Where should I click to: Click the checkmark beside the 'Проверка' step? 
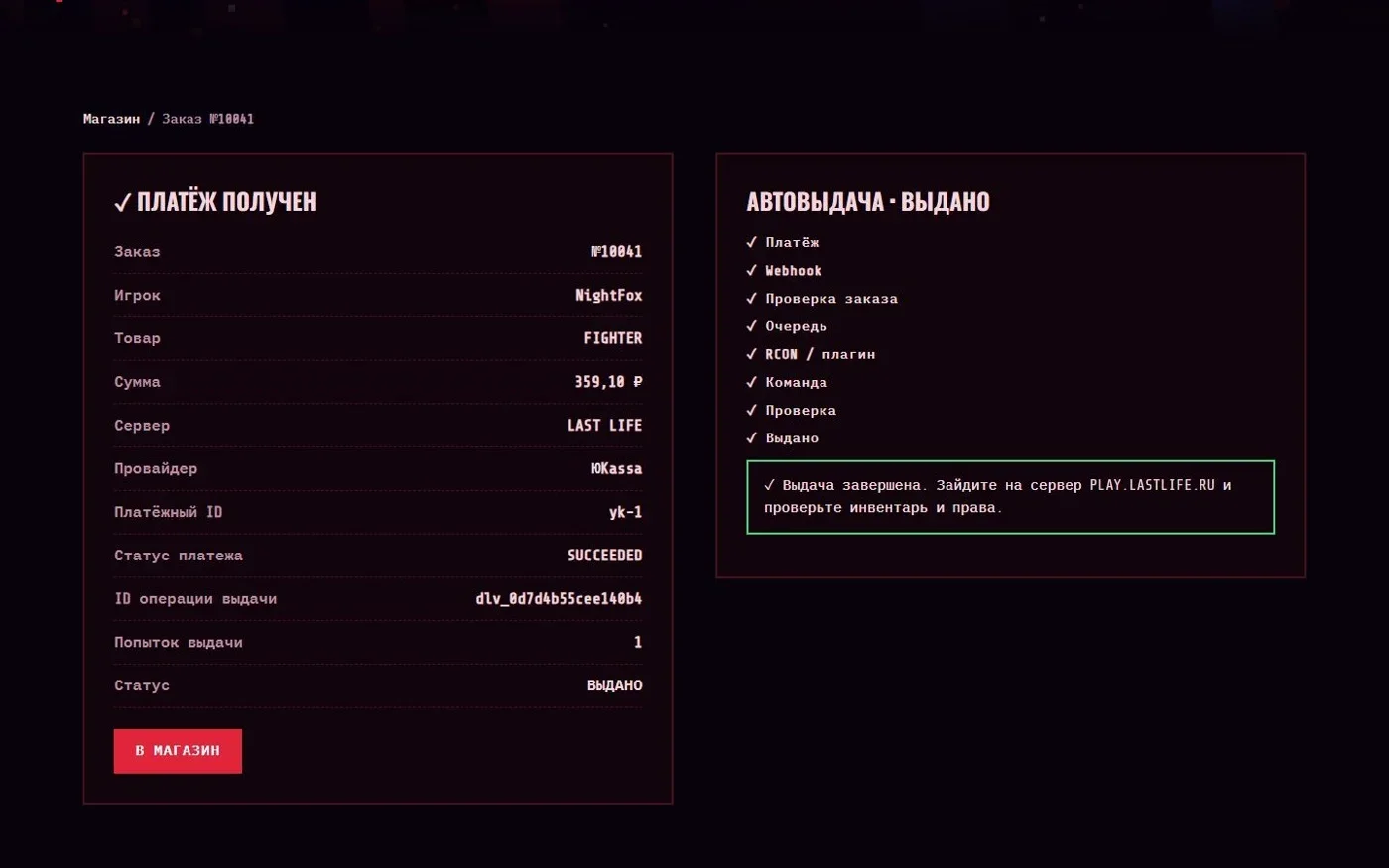coord(752,410)
